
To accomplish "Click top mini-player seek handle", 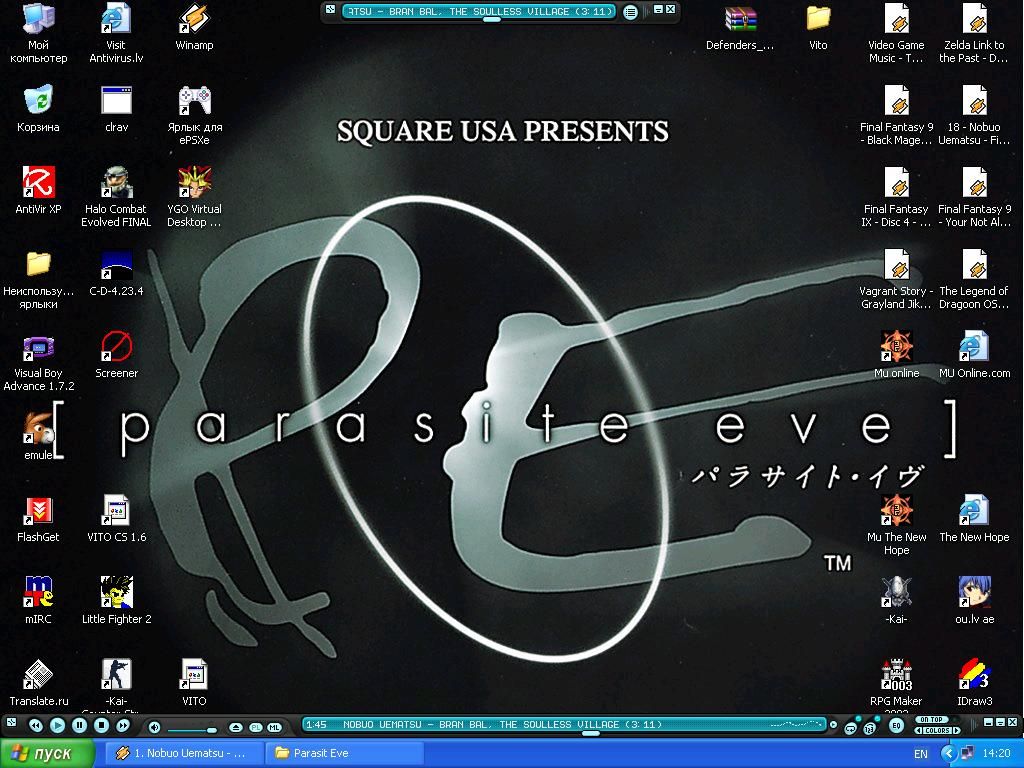I will 491,20.
